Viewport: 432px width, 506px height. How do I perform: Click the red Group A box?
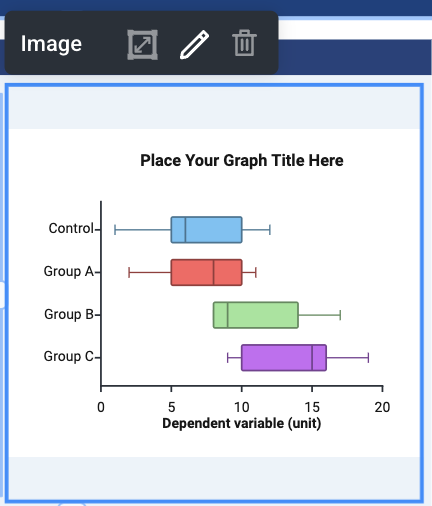[x=206, y=272]
